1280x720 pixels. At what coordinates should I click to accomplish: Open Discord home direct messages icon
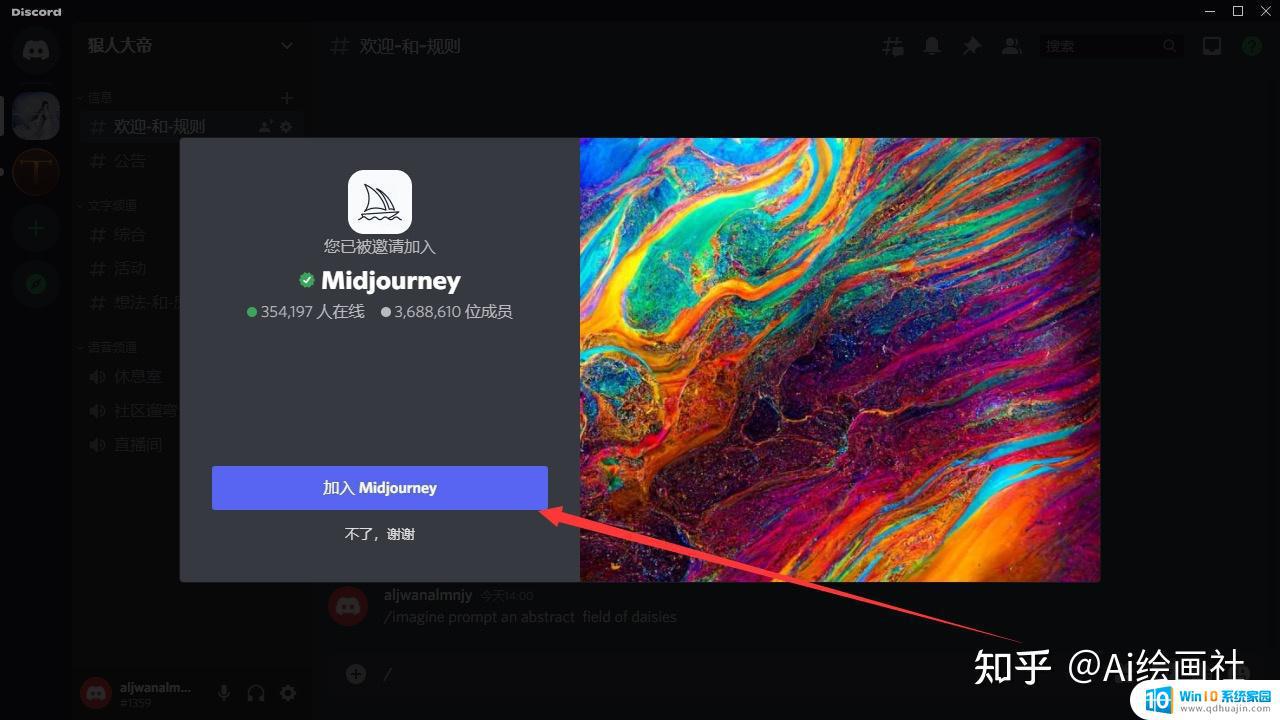point(36,50)
